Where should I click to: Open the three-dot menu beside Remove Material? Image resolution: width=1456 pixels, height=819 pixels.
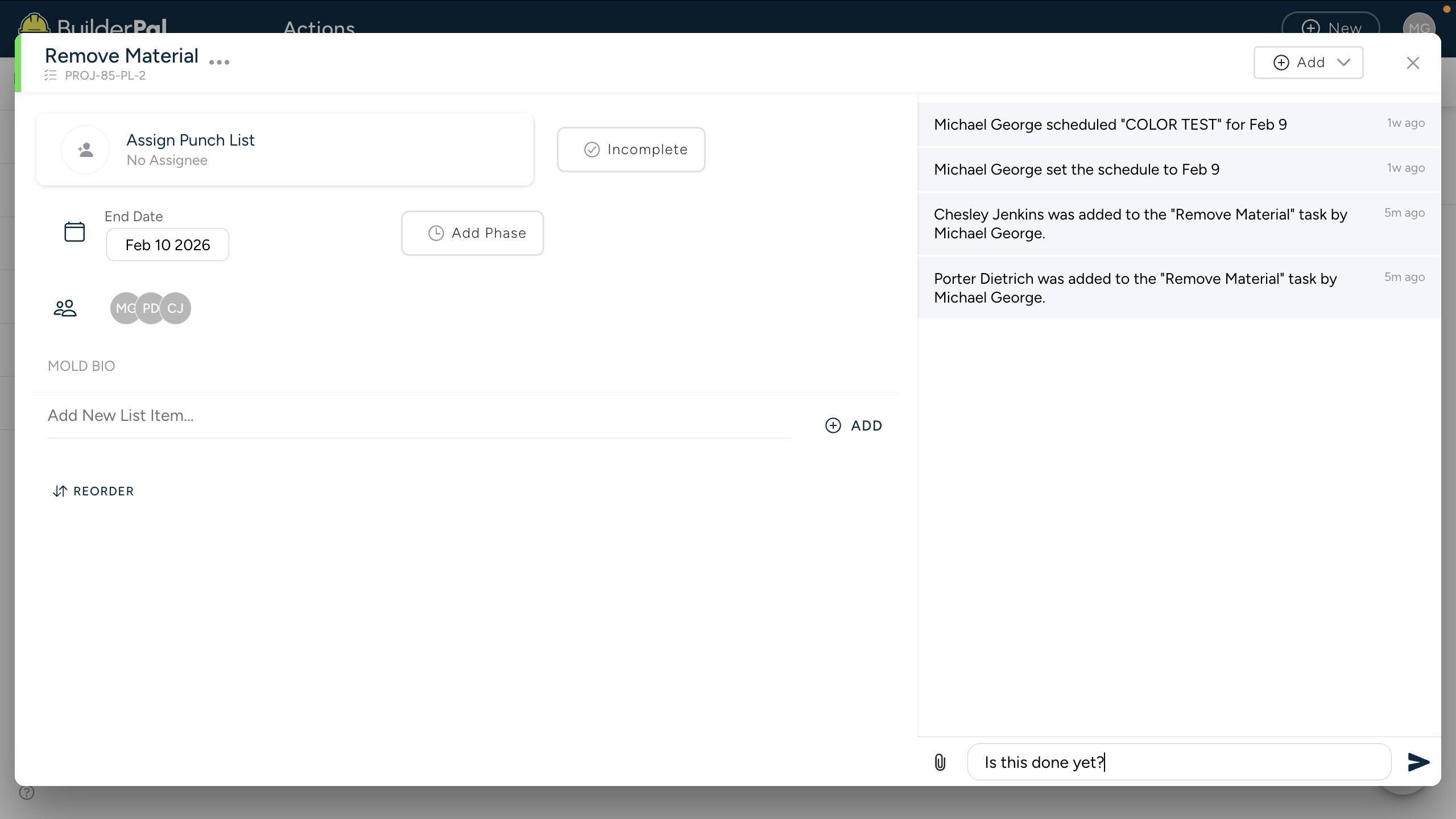[219, 63]
